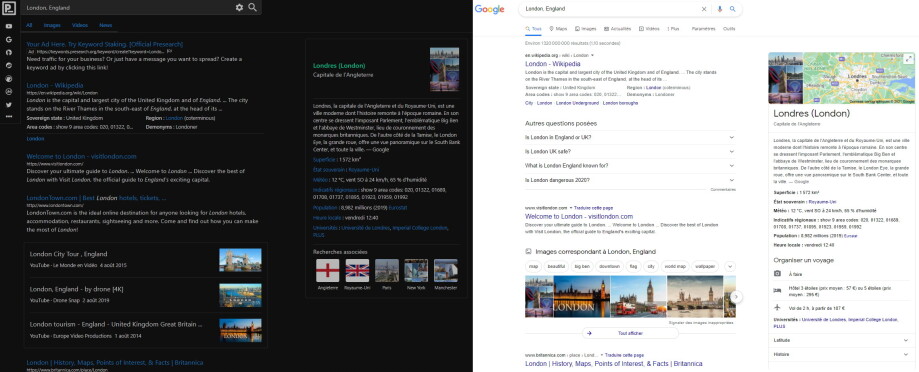Open Google Britannica result title
Image resolution: width=919 pixels, height=372 pixels.
[x=614, y=364]
